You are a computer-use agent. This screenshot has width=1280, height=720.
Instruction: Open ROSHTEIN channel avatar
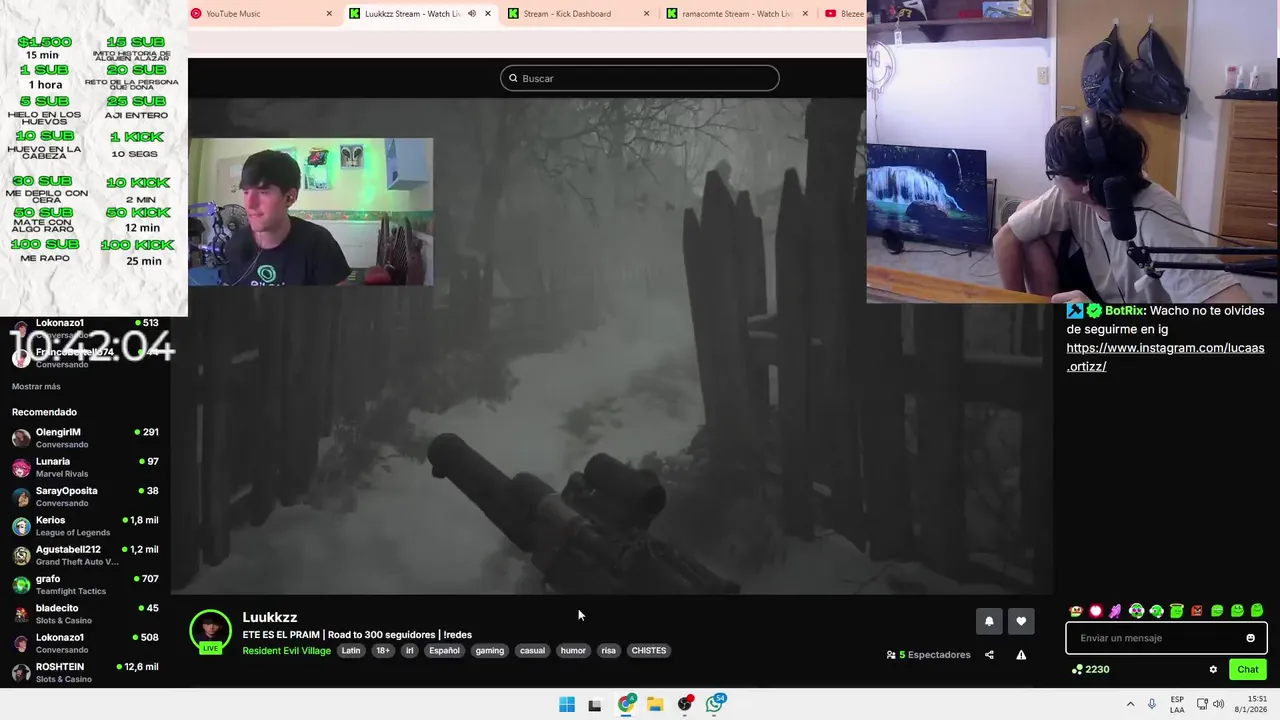click(21, 673)
